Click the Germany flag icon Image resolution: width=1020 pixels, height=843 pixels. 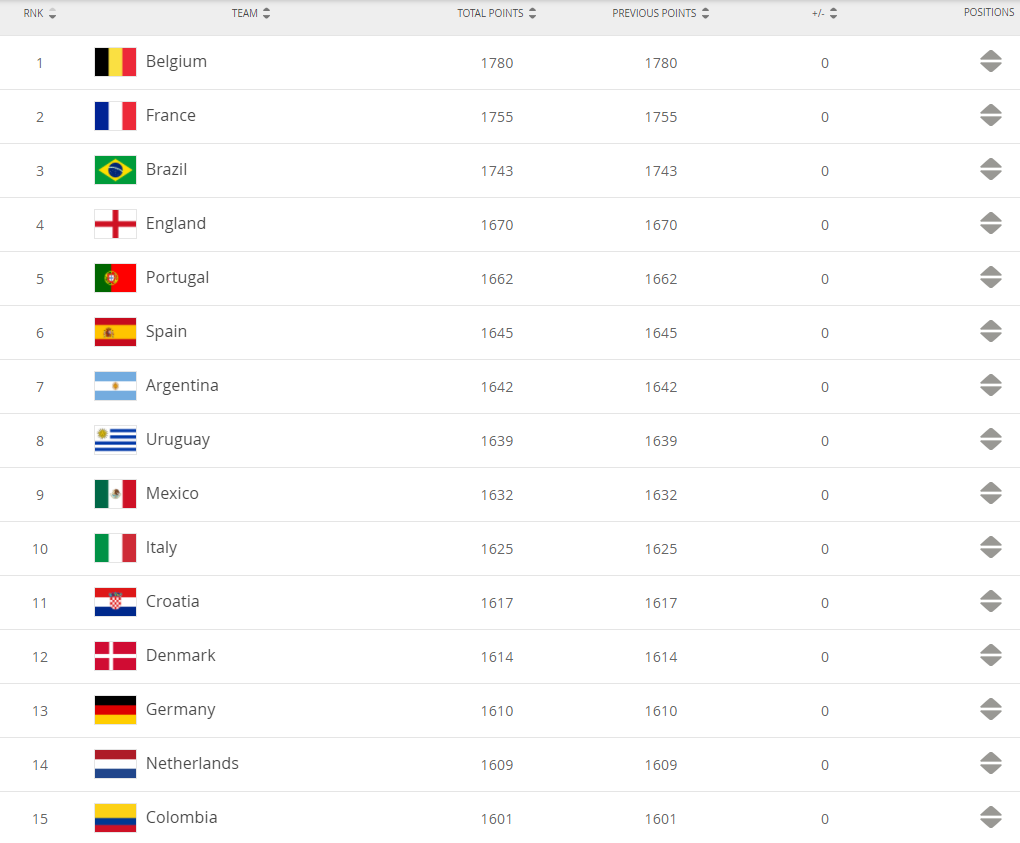(115, 710)
